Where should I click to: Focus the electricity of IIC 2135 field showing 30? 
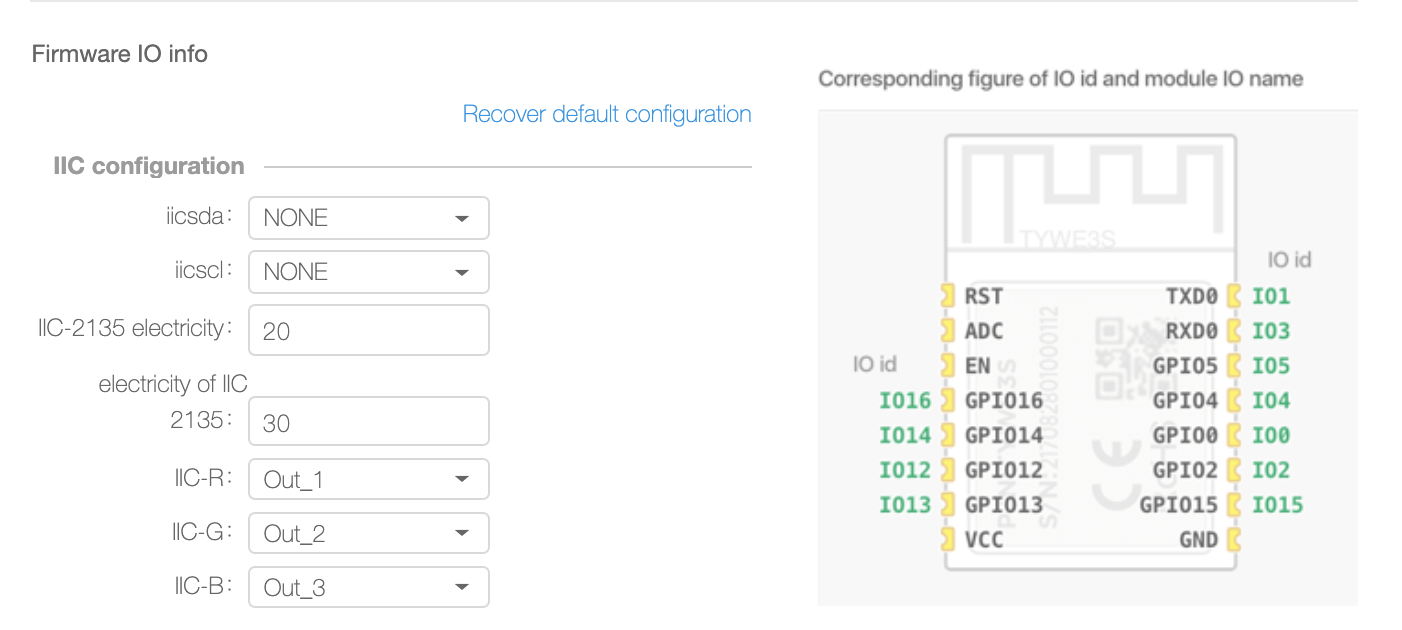[x=368, y=422]
